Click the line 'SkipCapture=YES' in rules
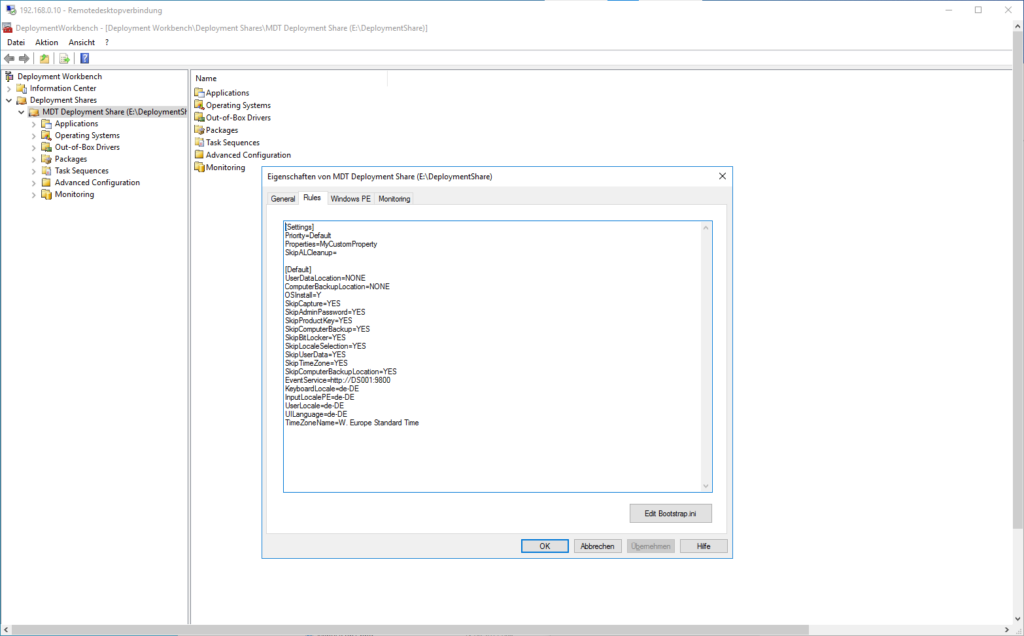Viewport: 1024px width, 636px height. pyautogui.click(x=313, y=304)
